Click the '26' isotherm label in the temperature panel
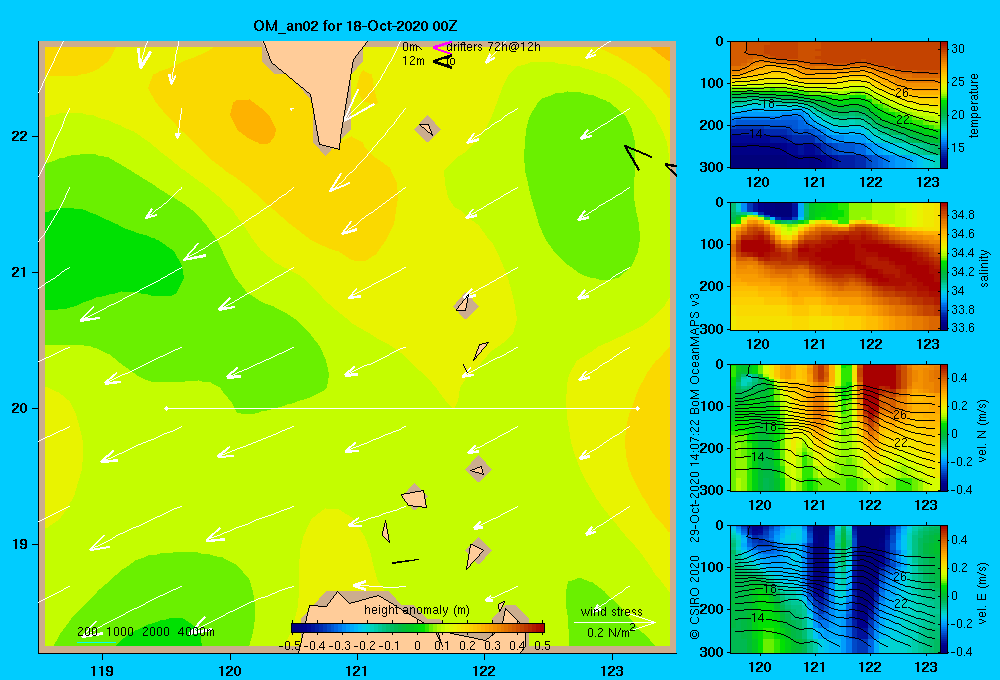The width and height of the screenshot is (1000, 680). coord(901,93)
